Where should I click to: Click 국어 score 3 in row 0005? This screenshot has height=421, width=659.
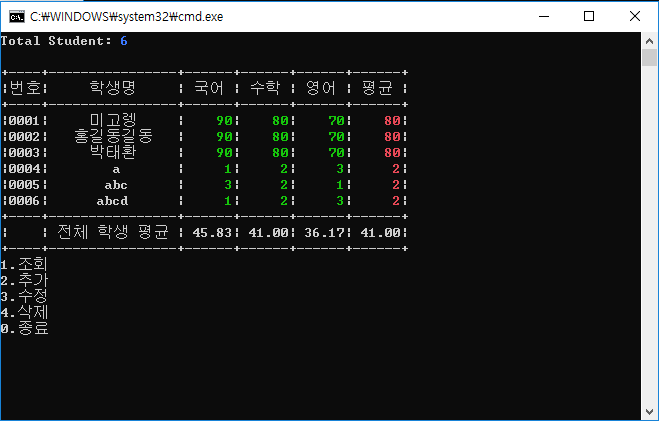click(x=228, y=185)
